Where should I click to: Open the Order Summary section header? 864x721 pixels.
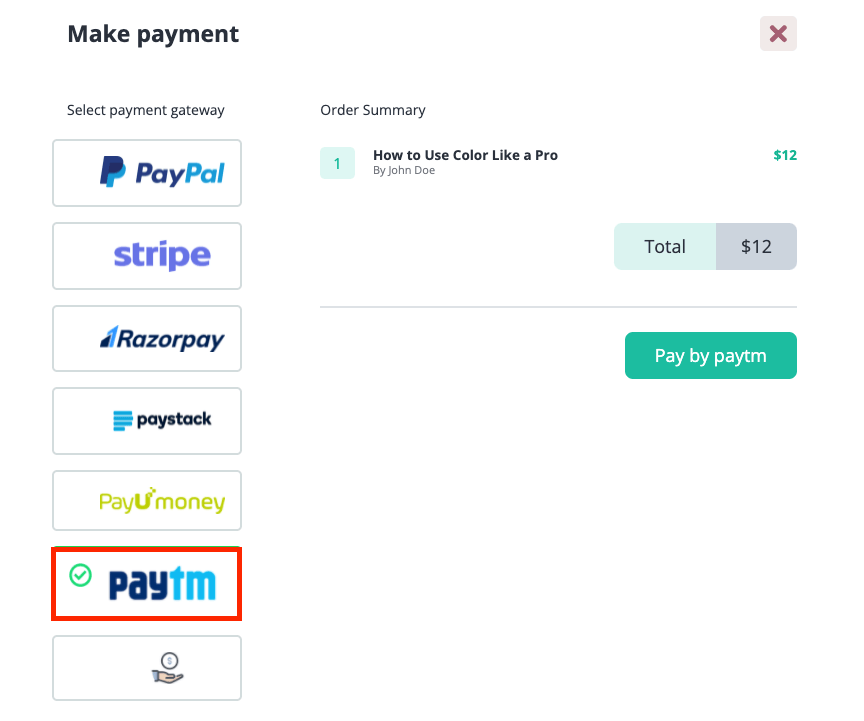(x=372, y=110)
